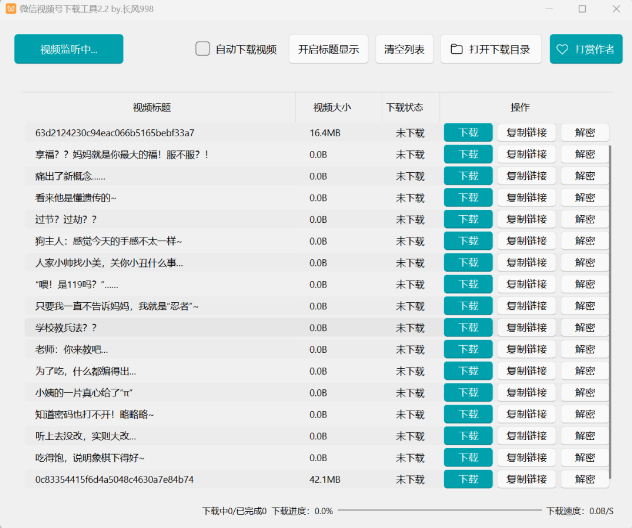Click 复制链接 for 老师：你来教吧 row

click(526, 350)
